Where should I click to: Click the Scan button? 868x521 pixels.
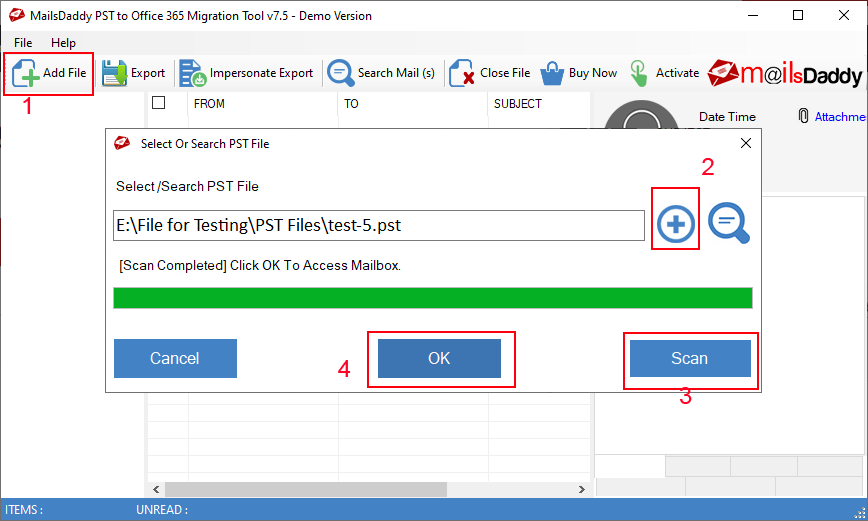click(690, 358)
